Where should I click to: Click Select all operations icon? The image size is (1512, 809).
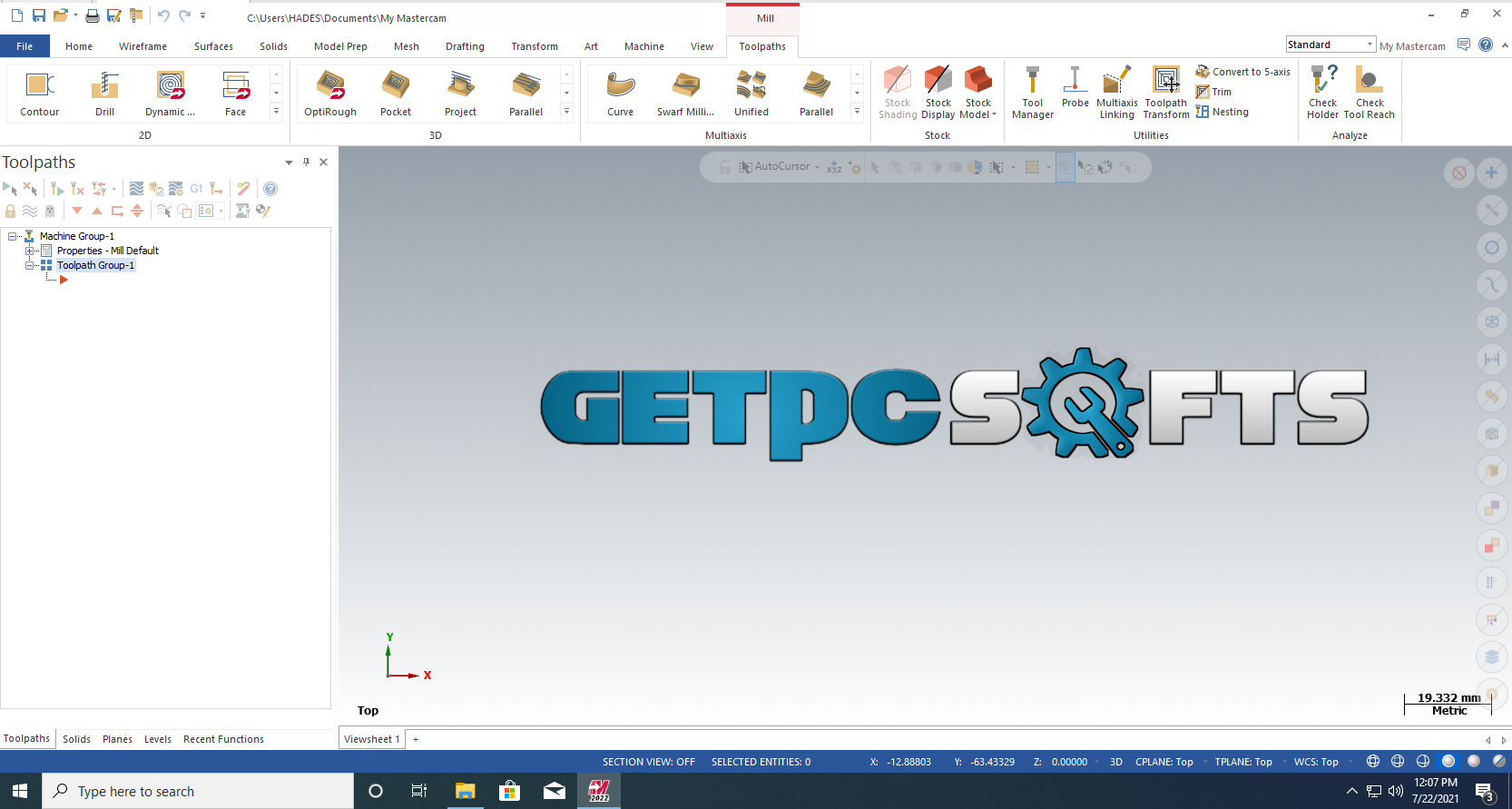pyautogui.click(x=11, y=189)
